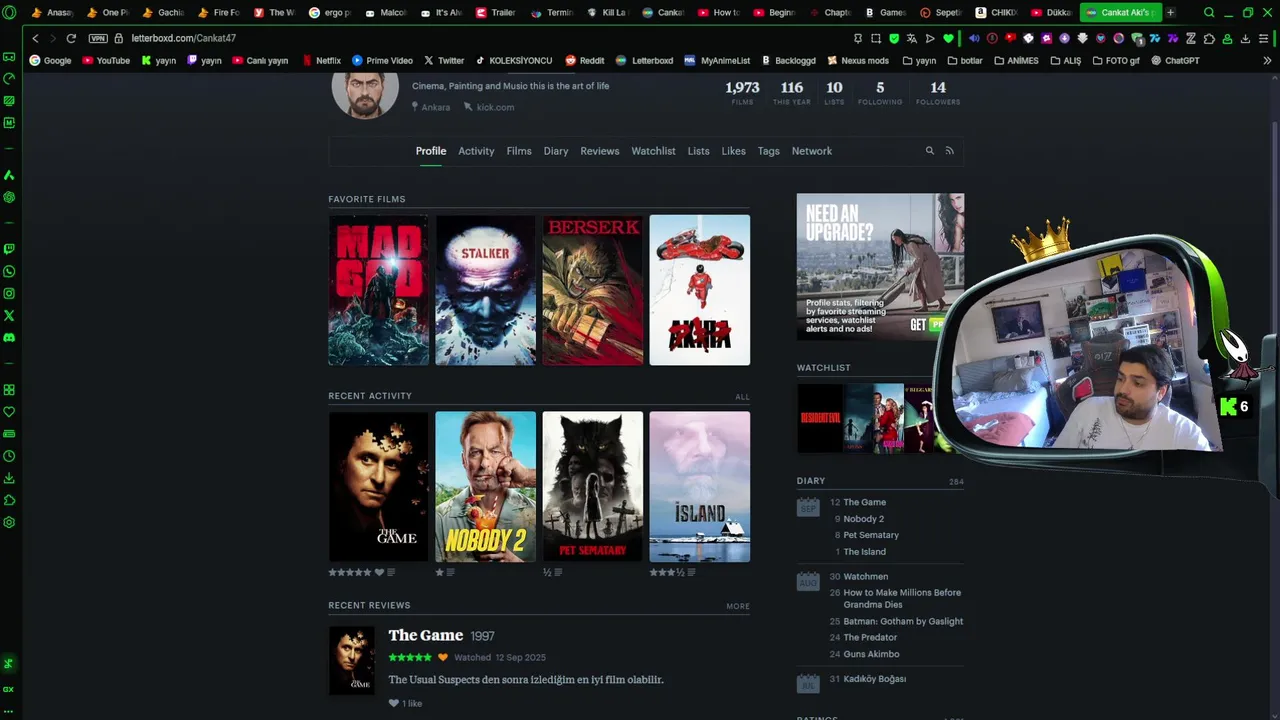Reload the page with the refresh icon
This screenshot has height=720, width=1280.
click(x=71, y=38)
